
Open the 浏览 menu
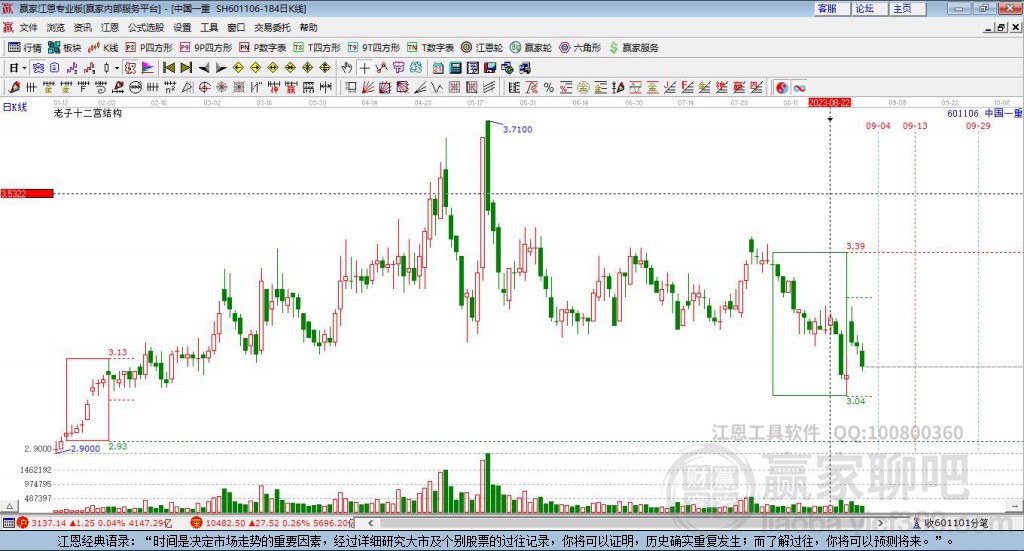point(56,27)
